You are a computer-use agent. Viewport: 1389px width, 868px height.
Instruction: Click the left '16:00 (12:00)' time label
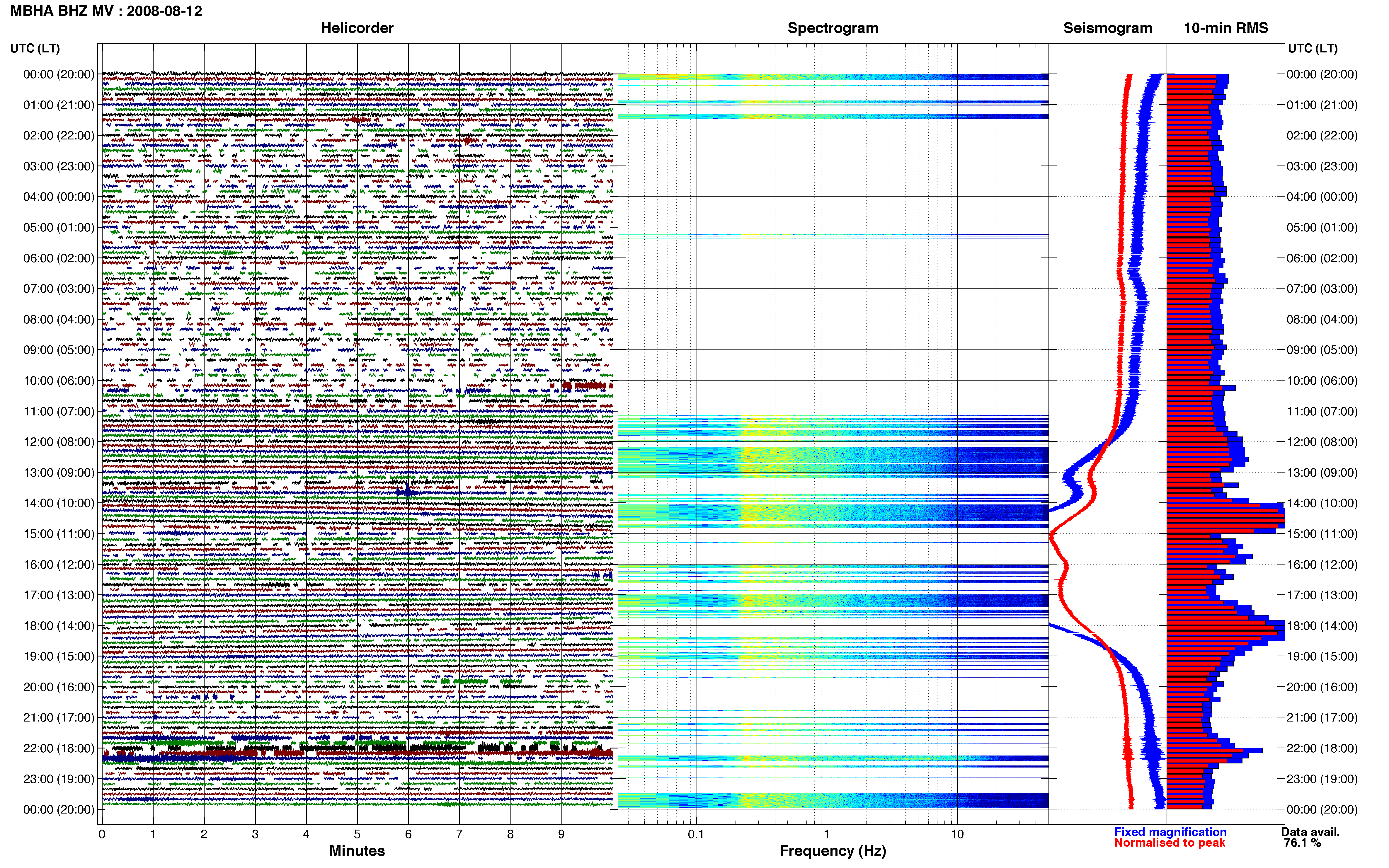pos(59,564)
